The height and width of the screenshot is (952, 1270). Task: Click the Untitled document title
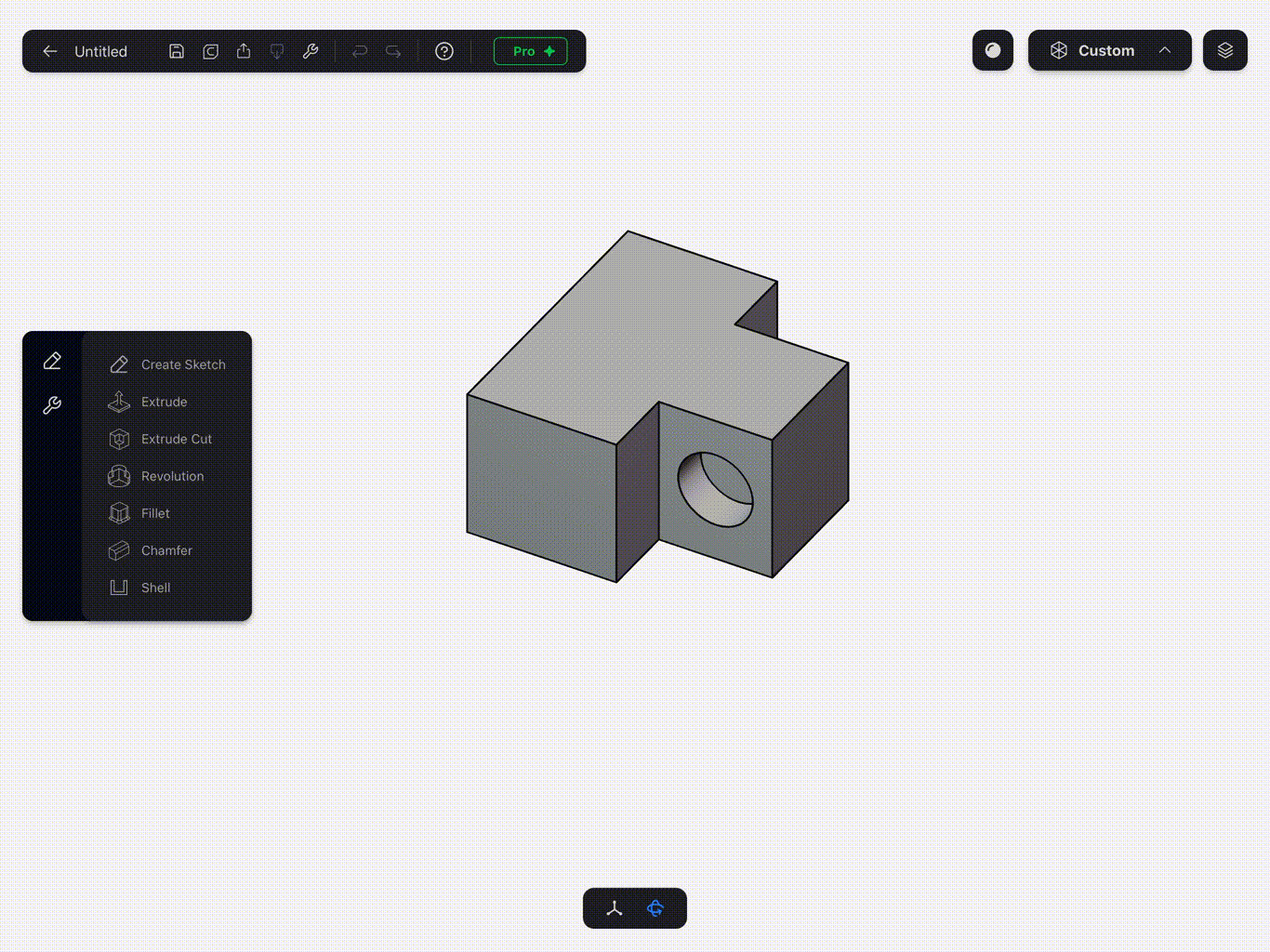coord(100,51)
